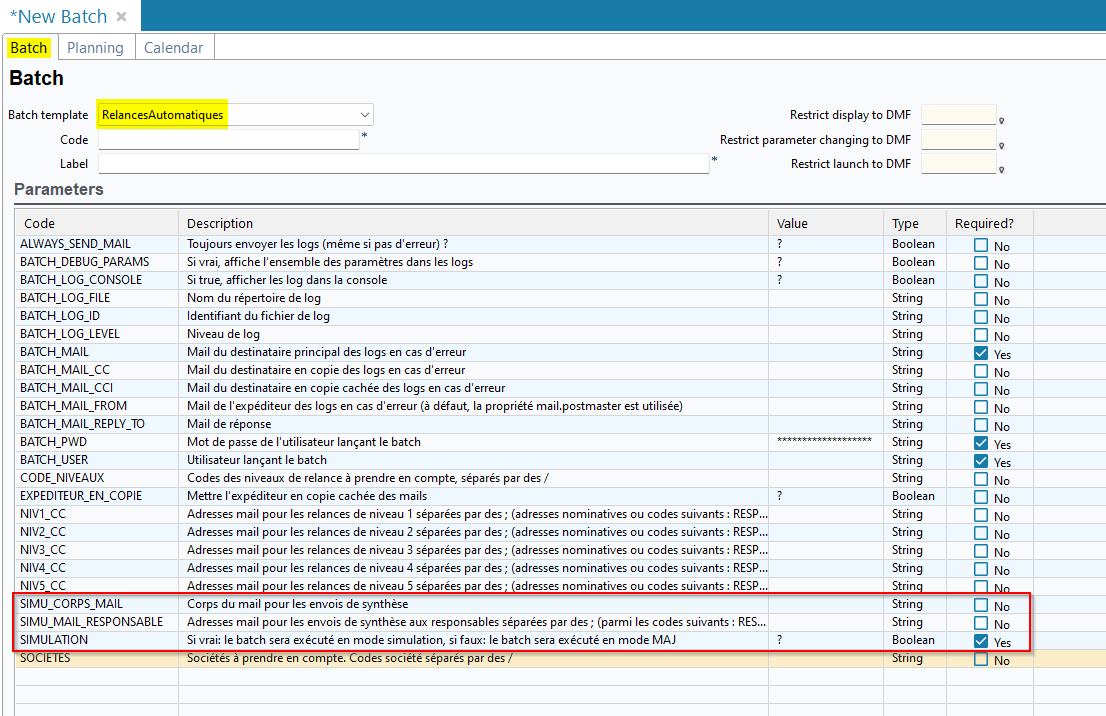
Task: Click the Restrict display to DMF field
Action: pyautogui.click(x=958, y=115)
